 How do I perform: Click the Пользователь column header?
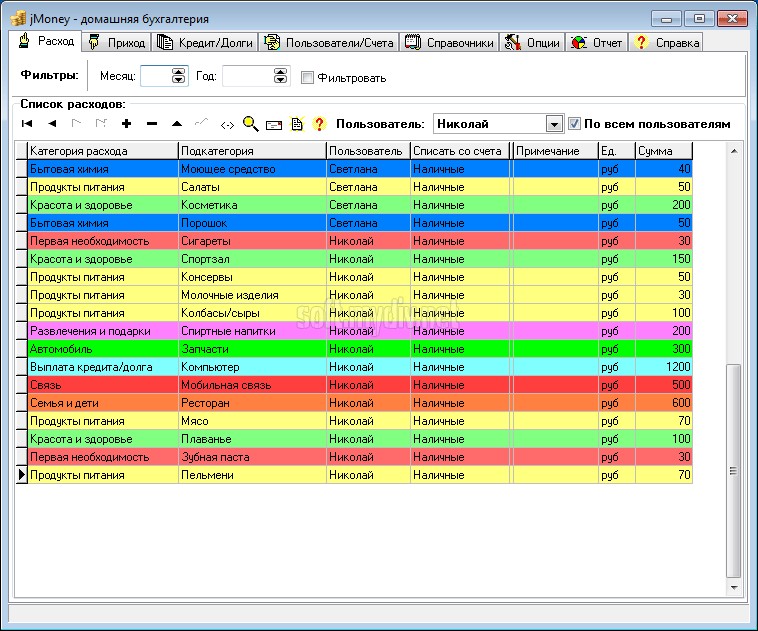[x=368, y=151]
